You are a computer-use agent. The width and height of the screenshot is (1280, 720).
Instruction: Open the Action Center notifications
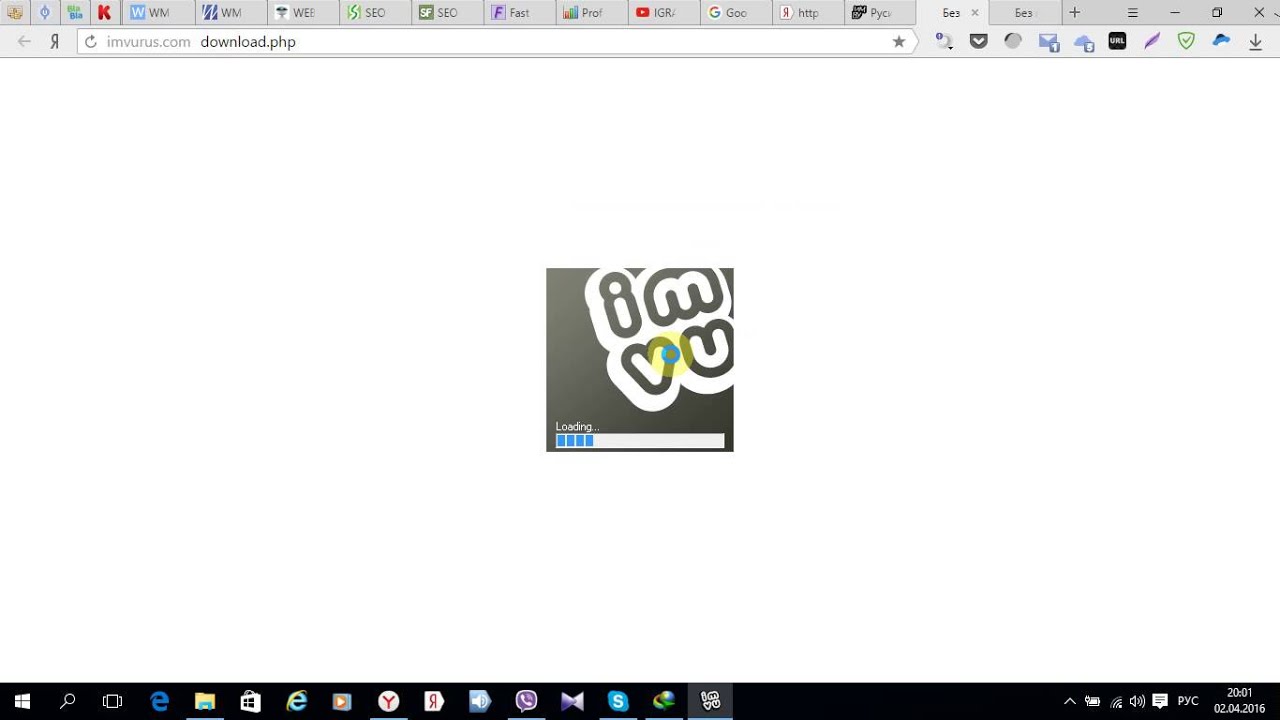point(1160,701)
